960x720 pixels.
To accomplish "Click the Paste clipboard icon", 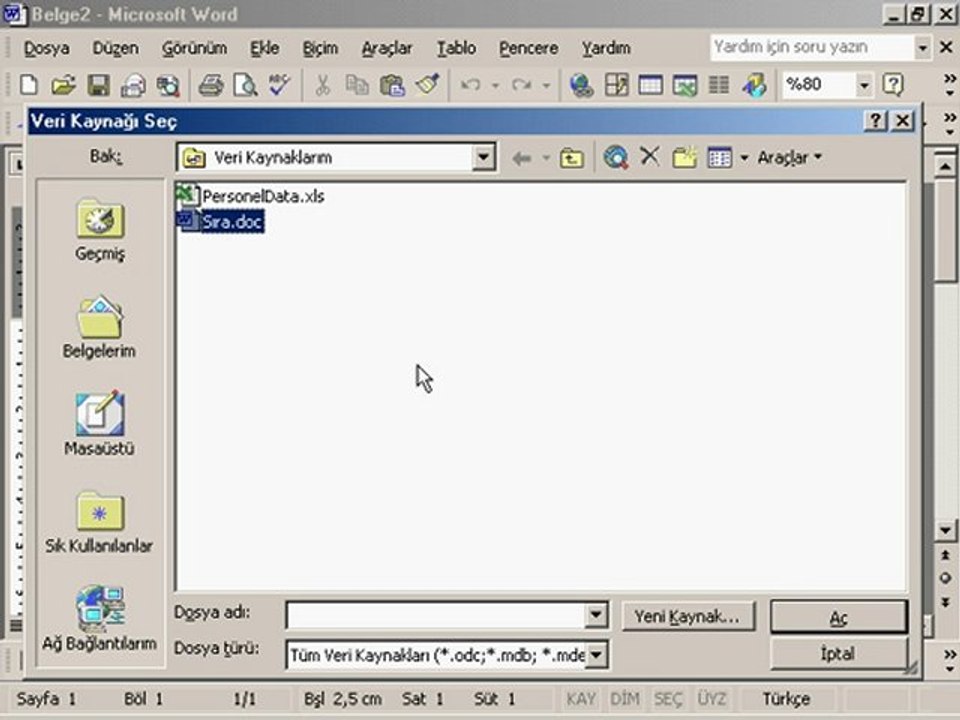I will [392, 85].
